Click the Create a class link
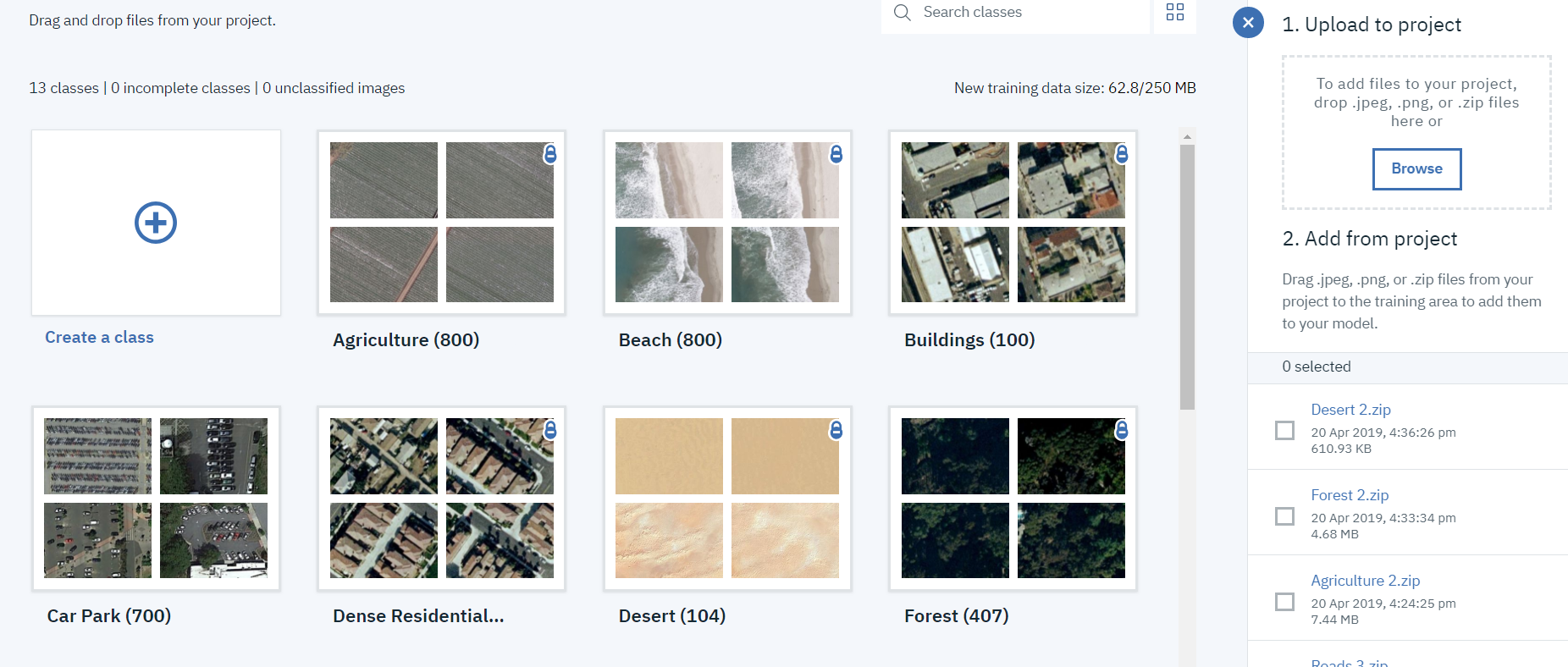The width and height of the screenshot is (1568, 667). click(99, 337)
